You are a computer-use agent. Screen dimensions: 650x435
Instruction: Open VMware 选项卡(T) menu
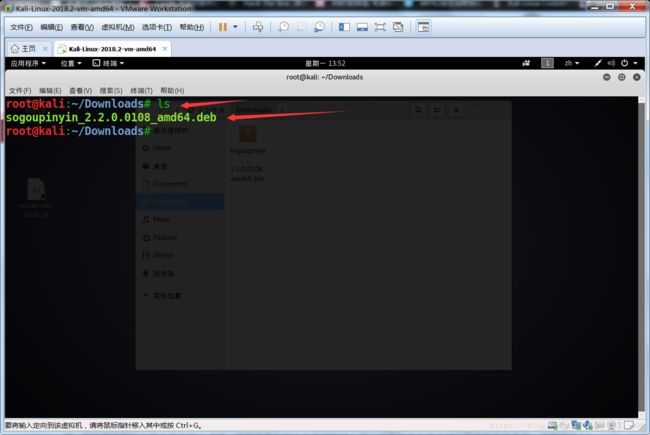157,27
